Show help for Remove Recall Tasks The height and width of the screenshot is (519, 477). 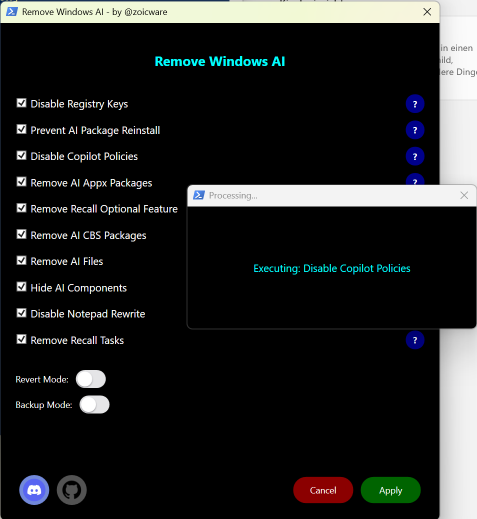[415, 340]
